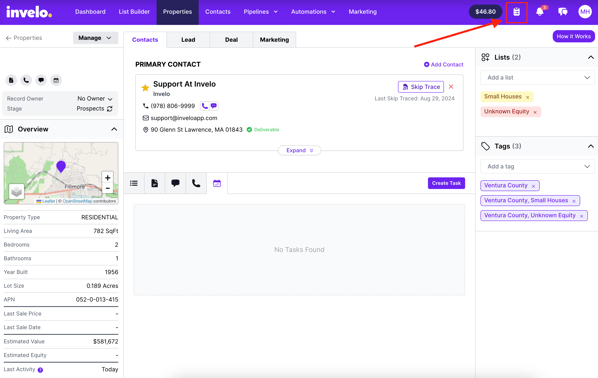The height and width of the screenshot is (378, 598).
Task: Toggle the primary contact star
Action: click(145, 88)
